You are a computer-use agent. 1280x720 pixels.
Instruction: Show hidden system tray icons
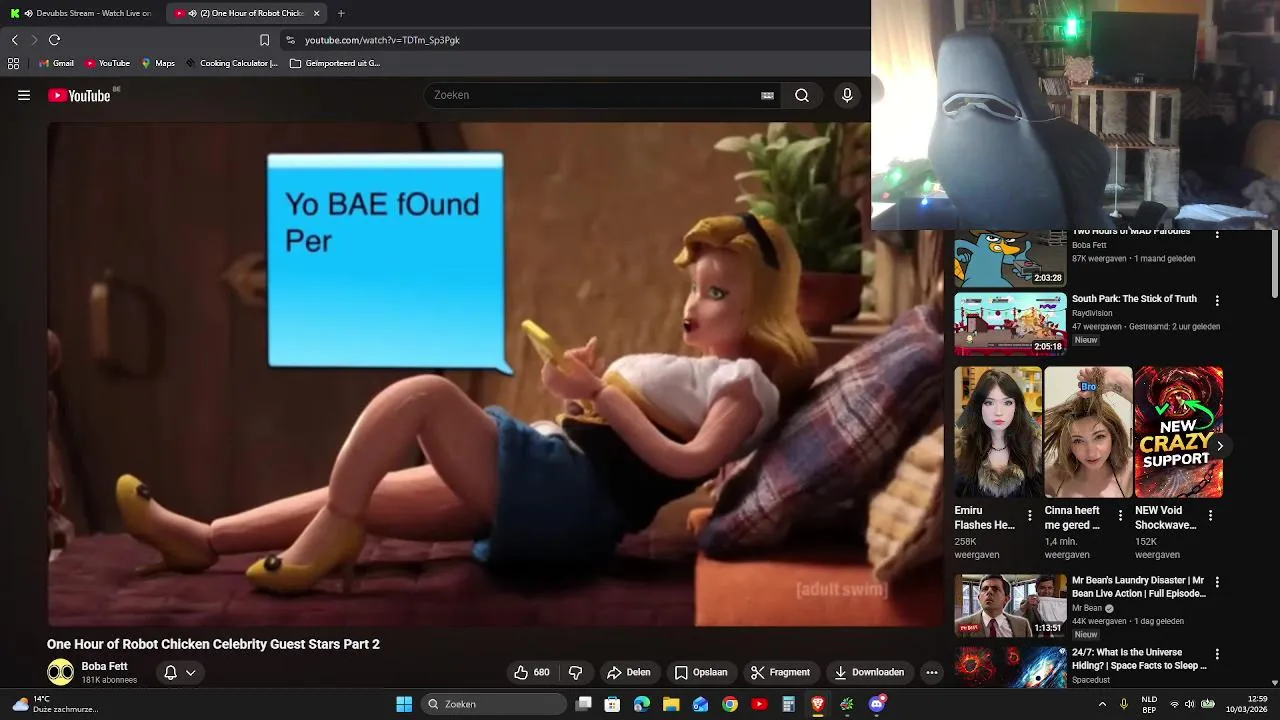tap(1102, 704)
